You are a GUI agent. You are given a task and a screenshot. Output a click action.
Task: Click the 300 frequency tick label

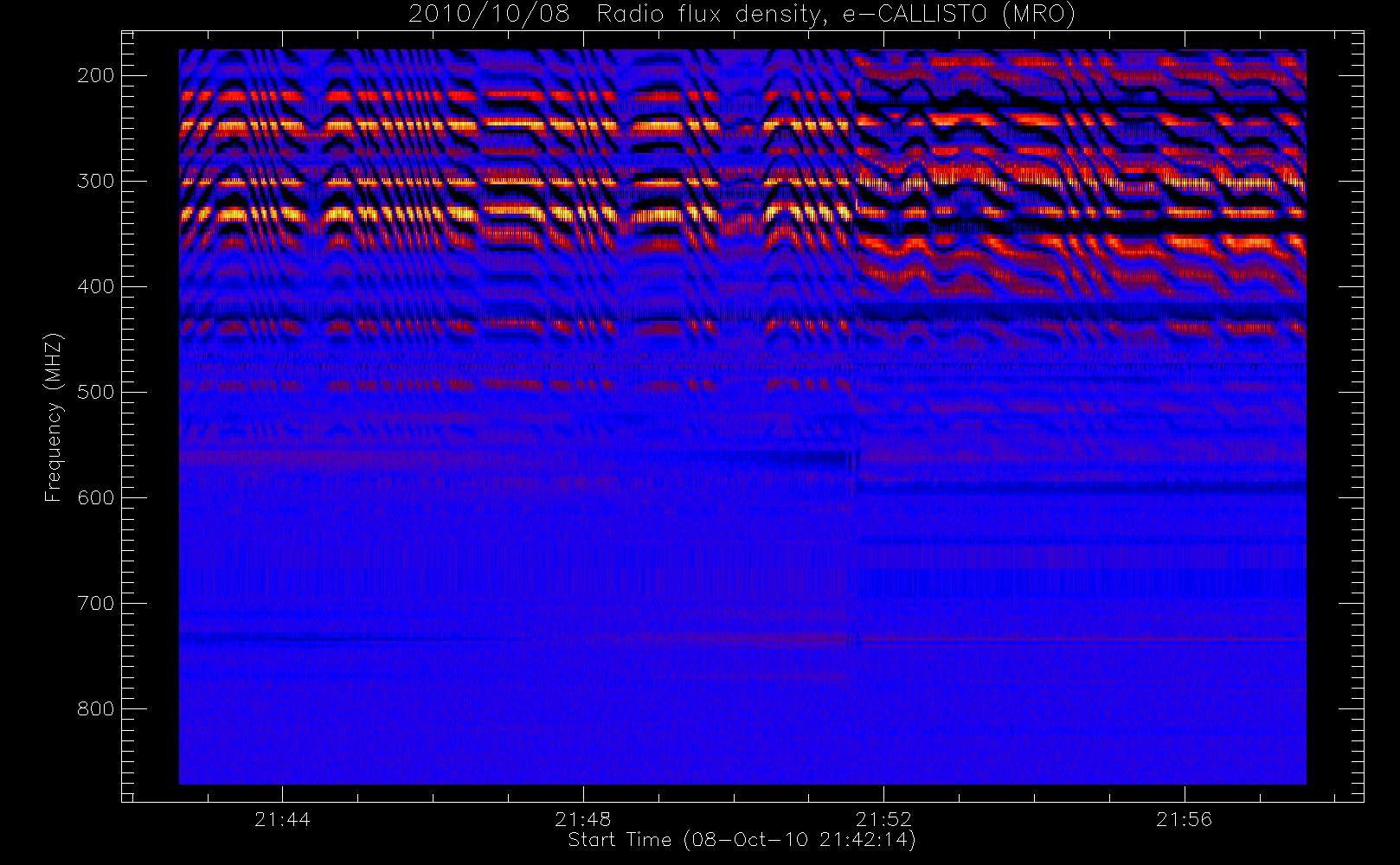96,181
